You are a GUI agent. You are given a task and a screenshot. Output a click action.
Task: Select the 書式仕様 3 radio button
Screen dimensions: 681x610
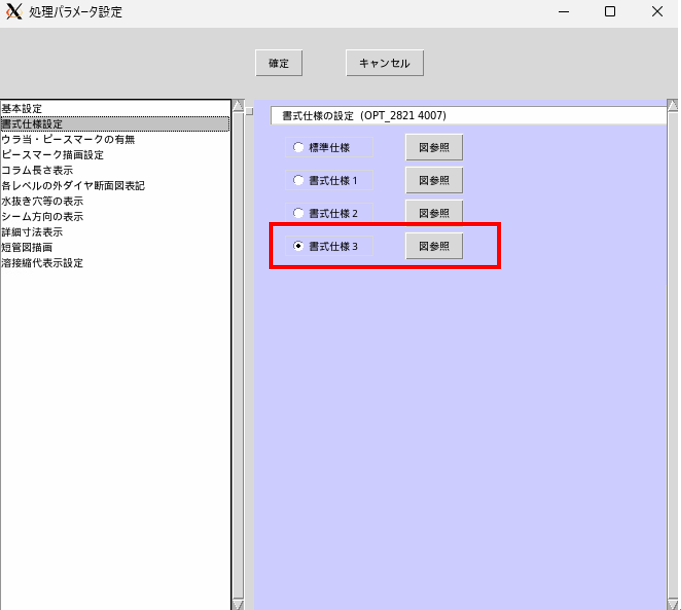(298, 246)
